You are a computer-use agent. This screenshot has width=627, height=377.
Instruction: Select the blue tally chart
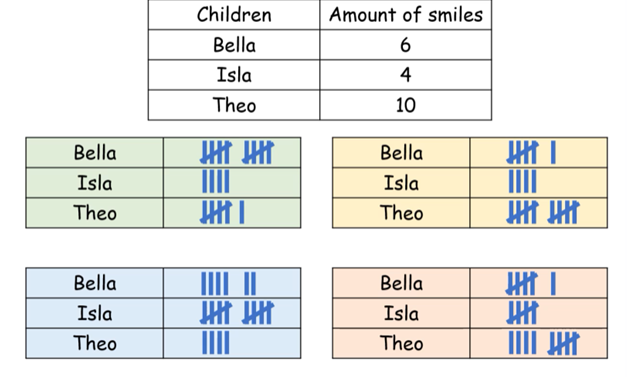[163, 313]
